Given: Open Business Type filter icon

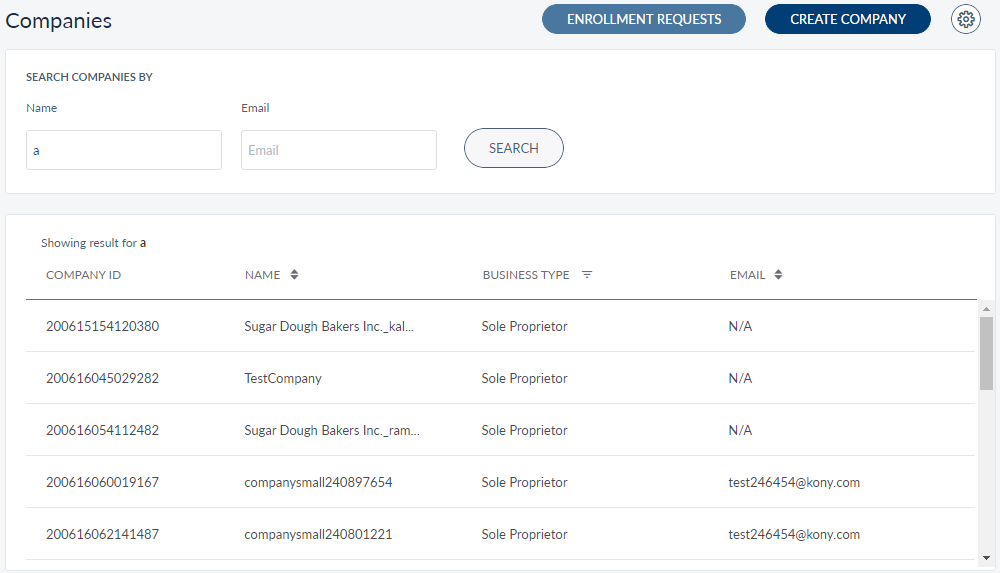Looking at the screenshot, I should [587, 275].
